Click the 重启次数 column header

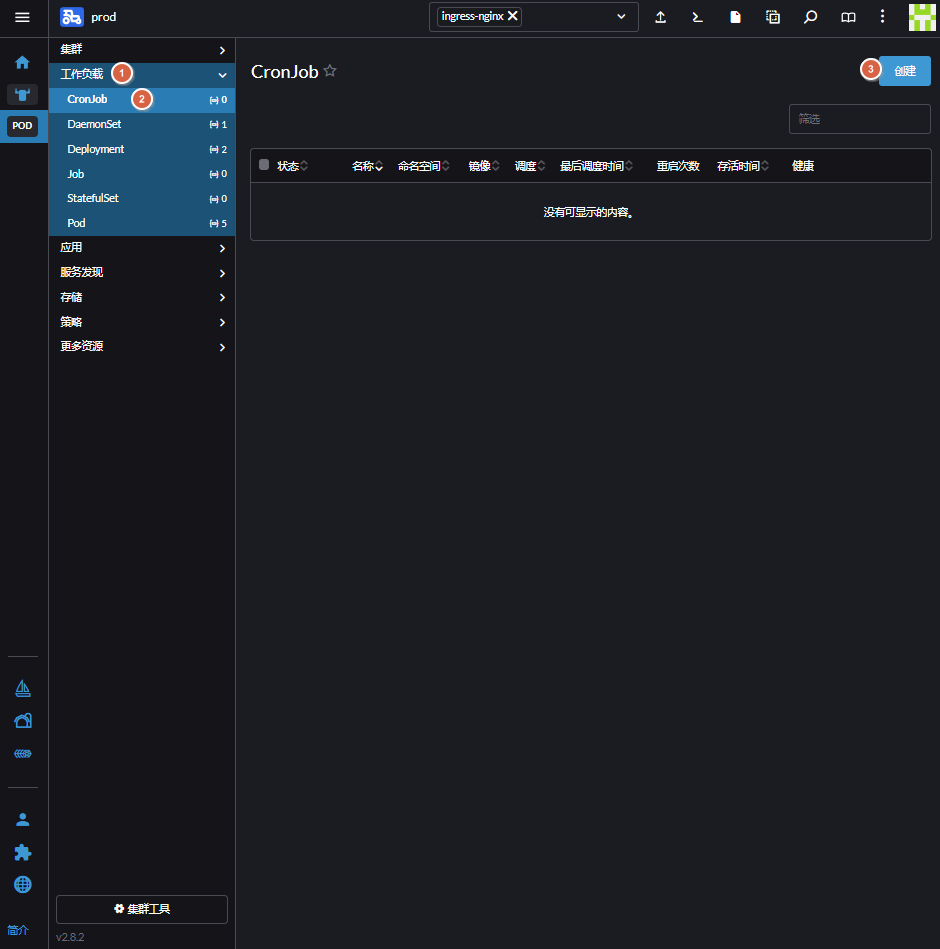pos(678,166)
